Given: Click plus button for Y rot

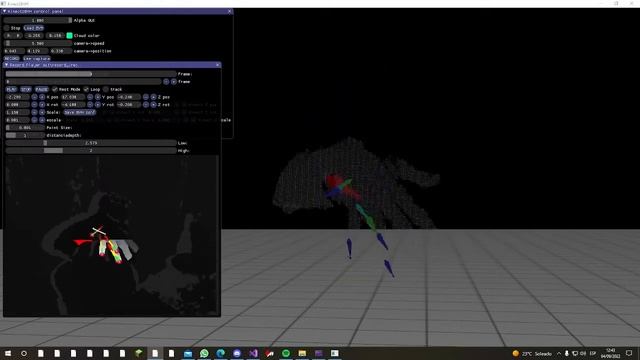Looking at the screenshot, I should (x=98, y=104).
